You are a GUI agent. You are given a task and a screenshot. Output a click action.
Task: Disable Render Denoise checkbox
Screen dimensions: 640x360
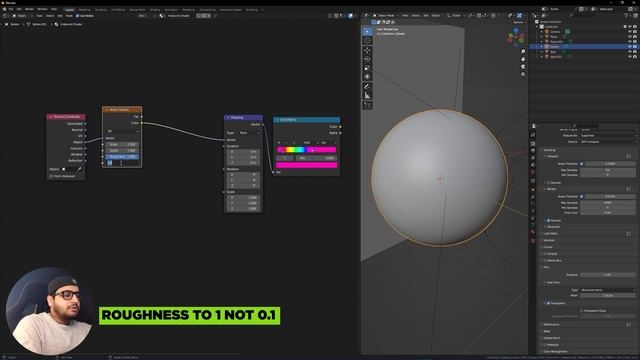(x=548, y=220)
